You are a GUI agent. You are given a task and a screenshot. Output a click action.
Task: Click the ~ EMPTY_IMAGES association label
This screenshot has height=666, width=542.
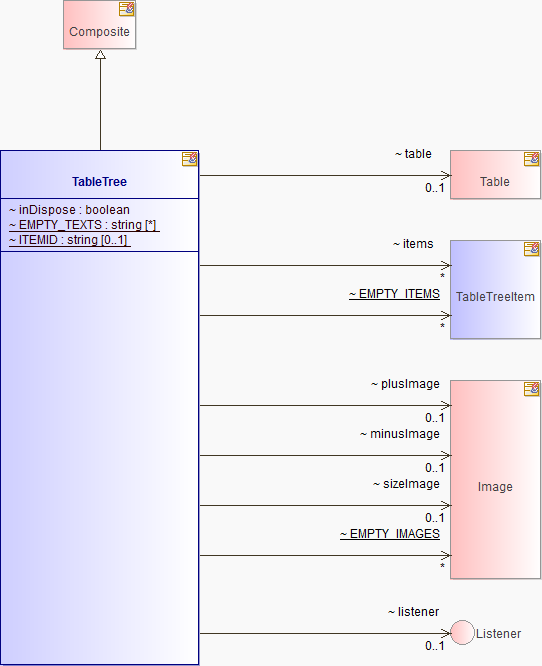[x=390, y=534]
